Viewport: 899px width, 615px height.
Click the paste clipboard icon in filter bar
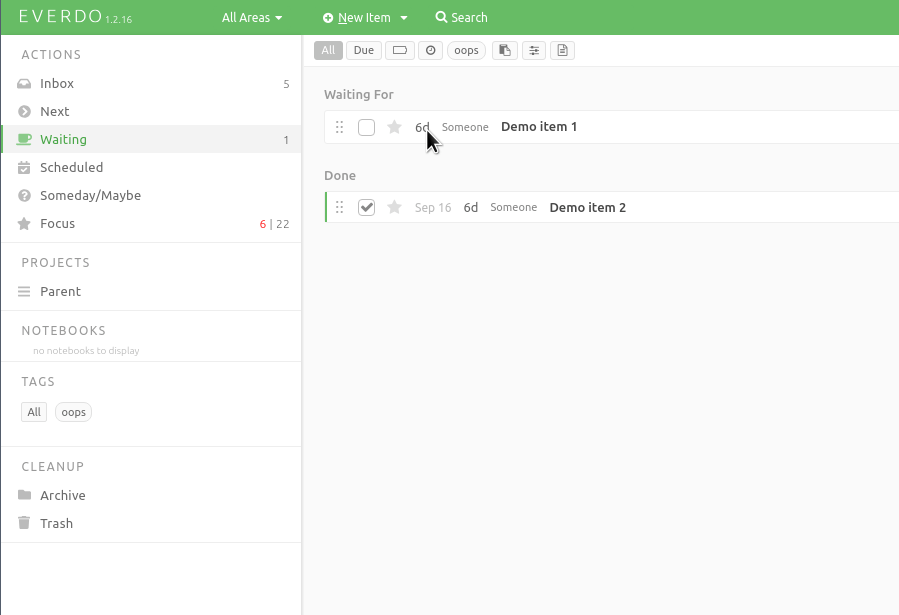coord(505,50)
